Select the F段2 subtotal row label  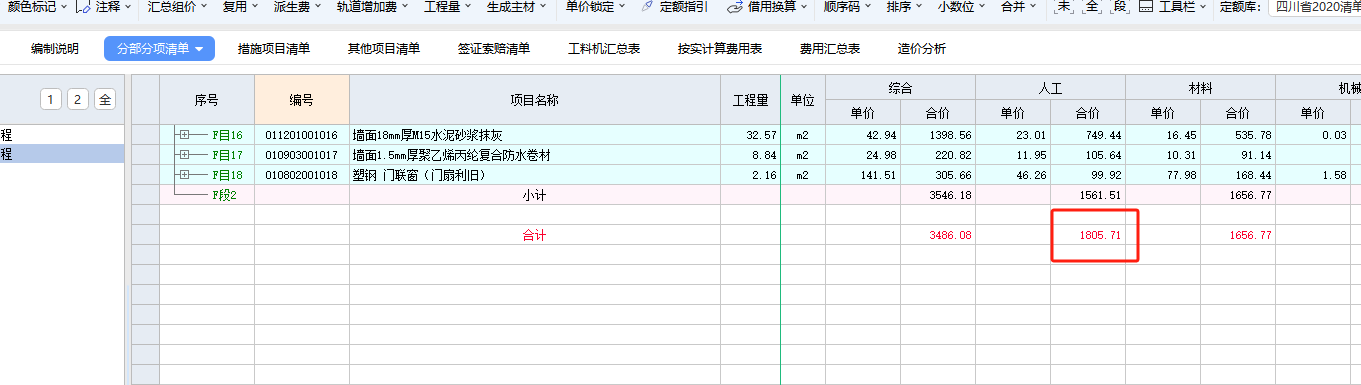click(x=224, y=195)
